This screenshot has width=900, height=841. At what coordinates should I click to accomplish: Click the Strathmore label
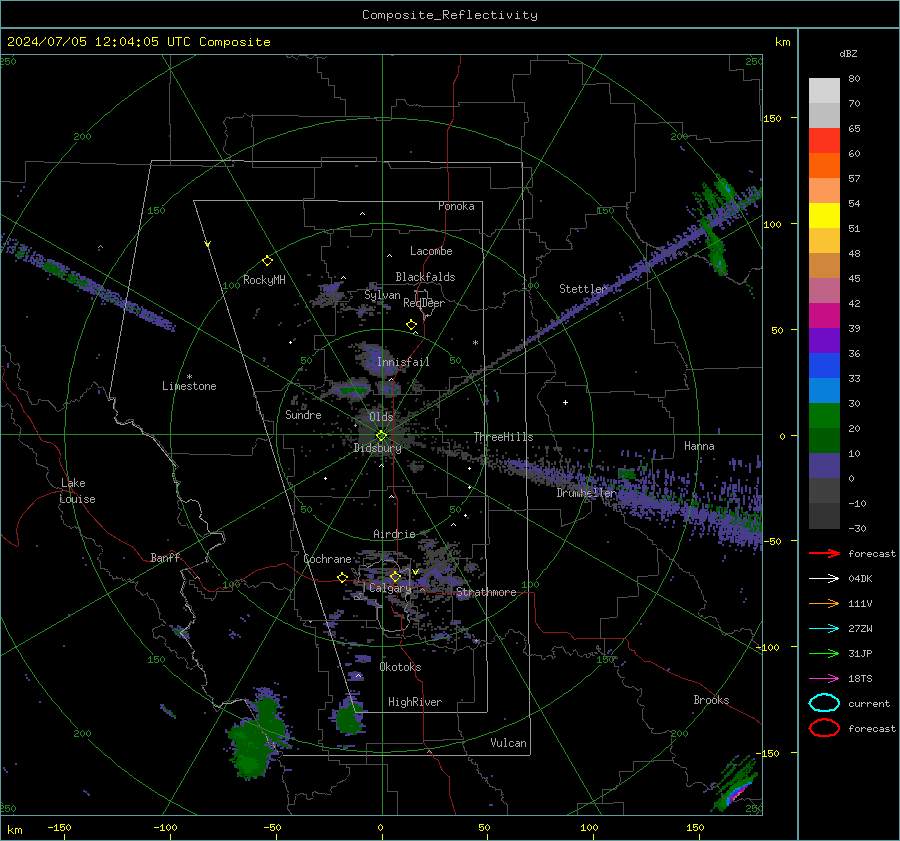click(486, 592)
